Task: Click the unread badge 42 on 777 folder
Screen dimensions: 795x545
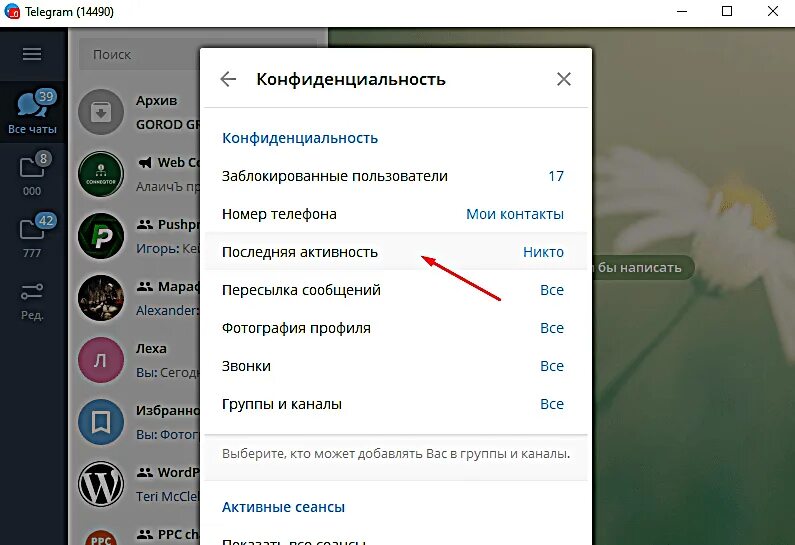Action: (46, 221)
